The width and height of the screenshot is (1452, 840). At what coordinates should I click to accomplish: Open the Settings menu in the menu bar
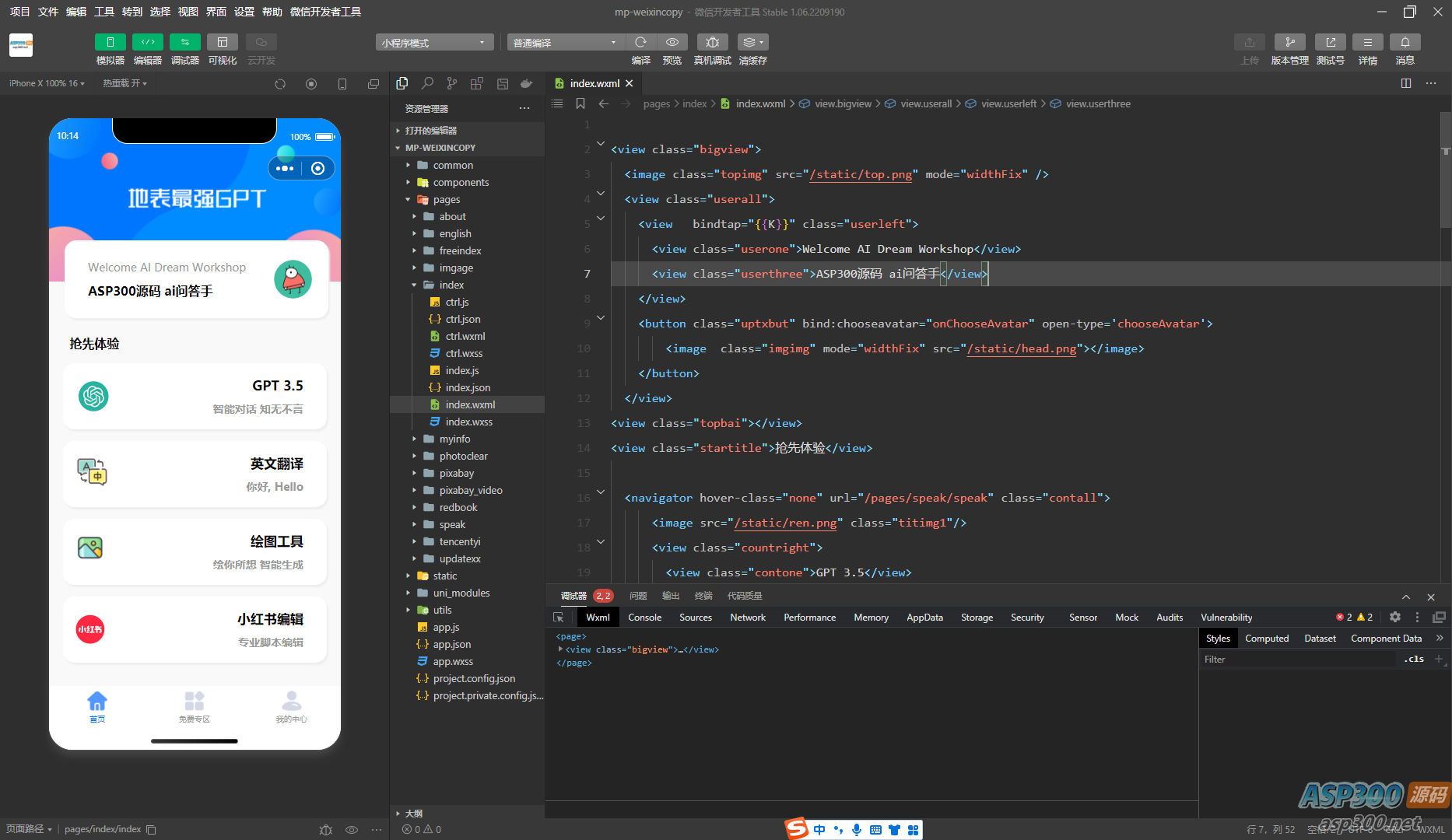click(x=244, y=12)
